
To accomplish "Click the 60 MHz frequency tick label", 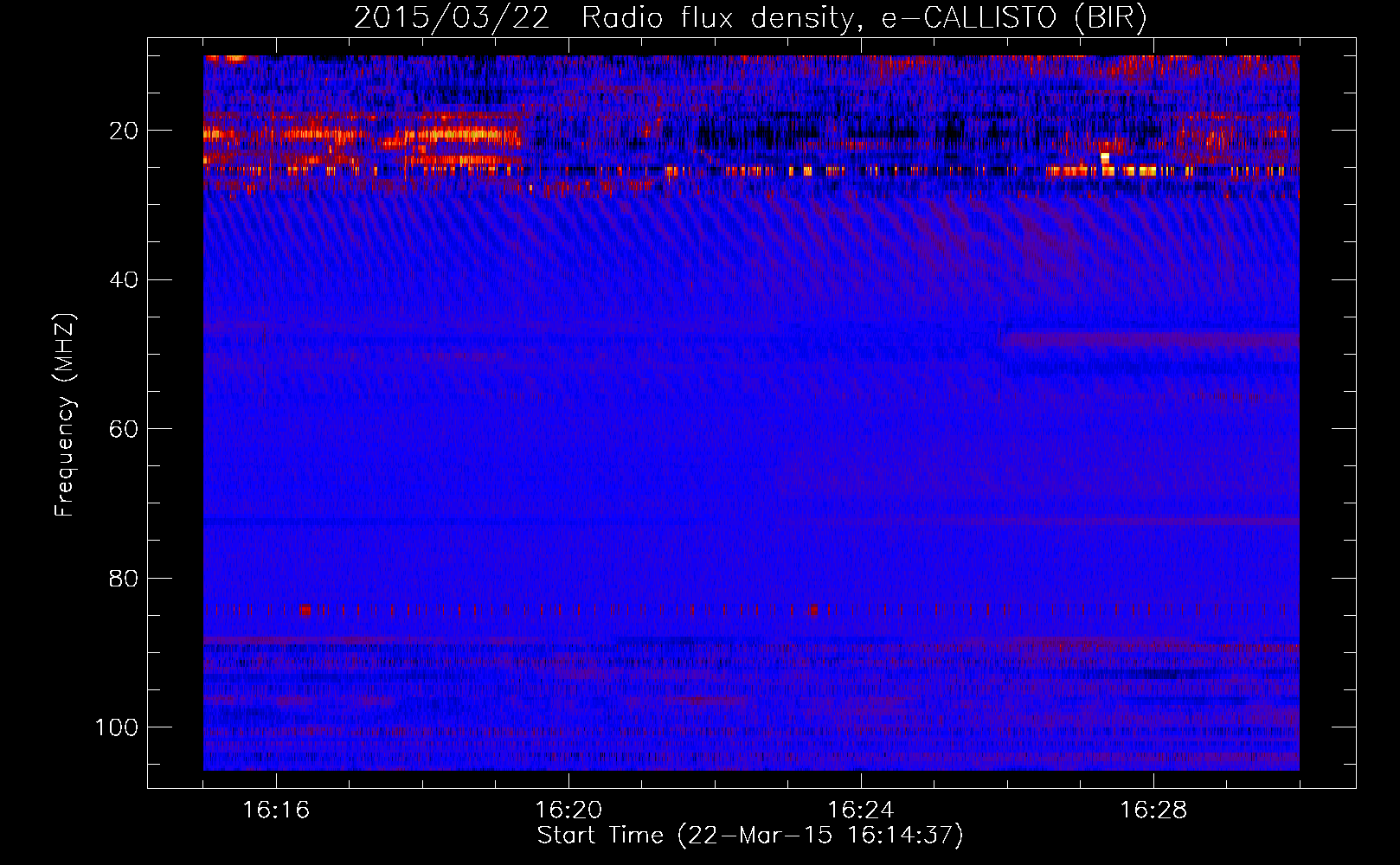I will pyautogui.click(x=124, y=429).
